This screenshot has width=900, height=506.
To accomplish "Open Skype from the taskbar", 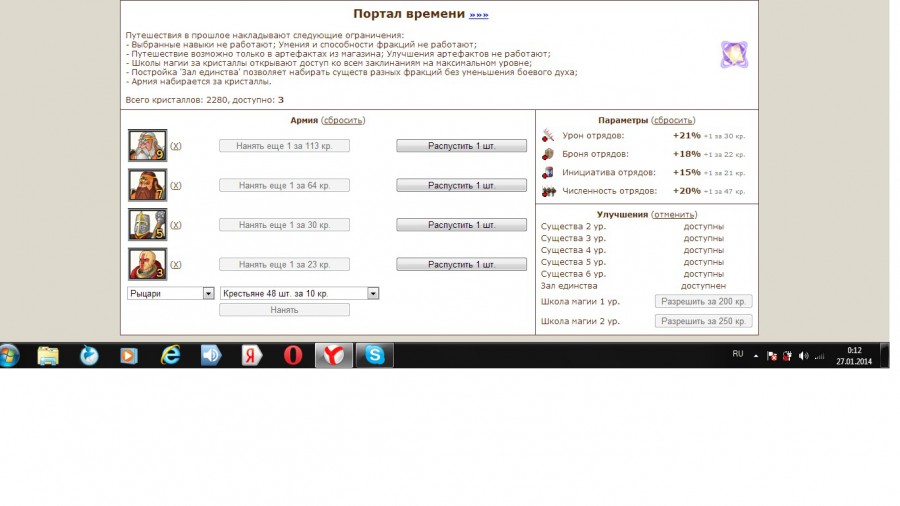I will [x=374, y=355].
